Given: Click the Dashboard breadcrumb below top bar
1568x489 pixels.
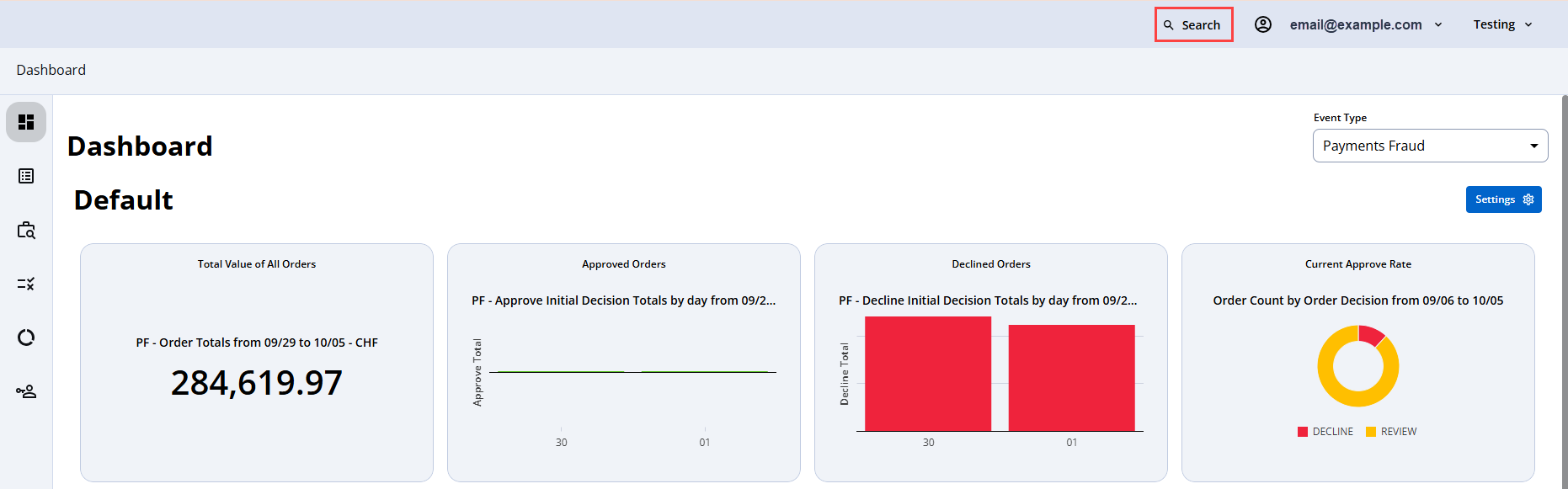Looking at the screenshot, I should (51, 70).
